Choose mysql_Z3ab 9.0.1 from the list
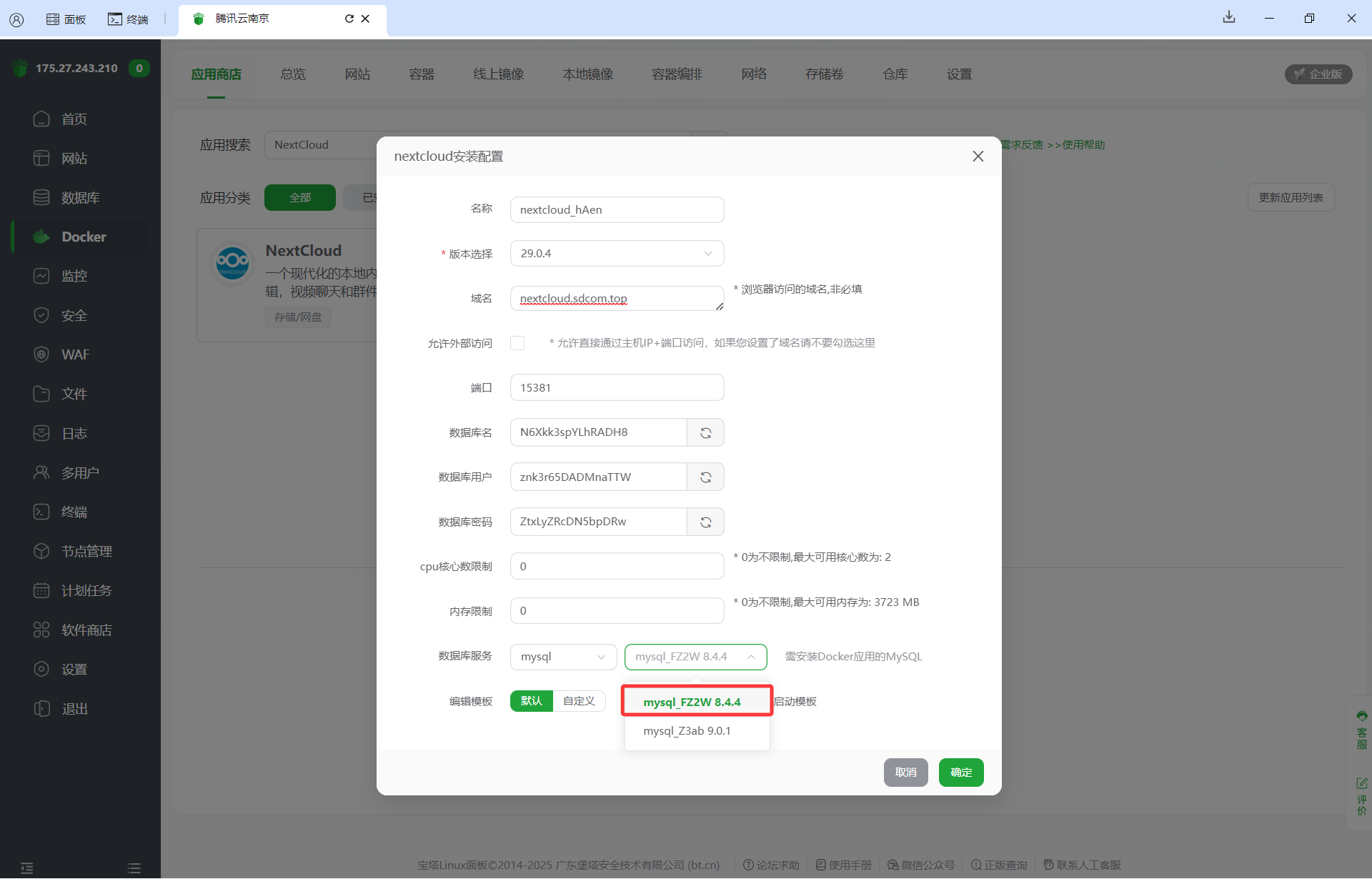This screenshot has width=1372, height=879. click(x=687, y=731)
